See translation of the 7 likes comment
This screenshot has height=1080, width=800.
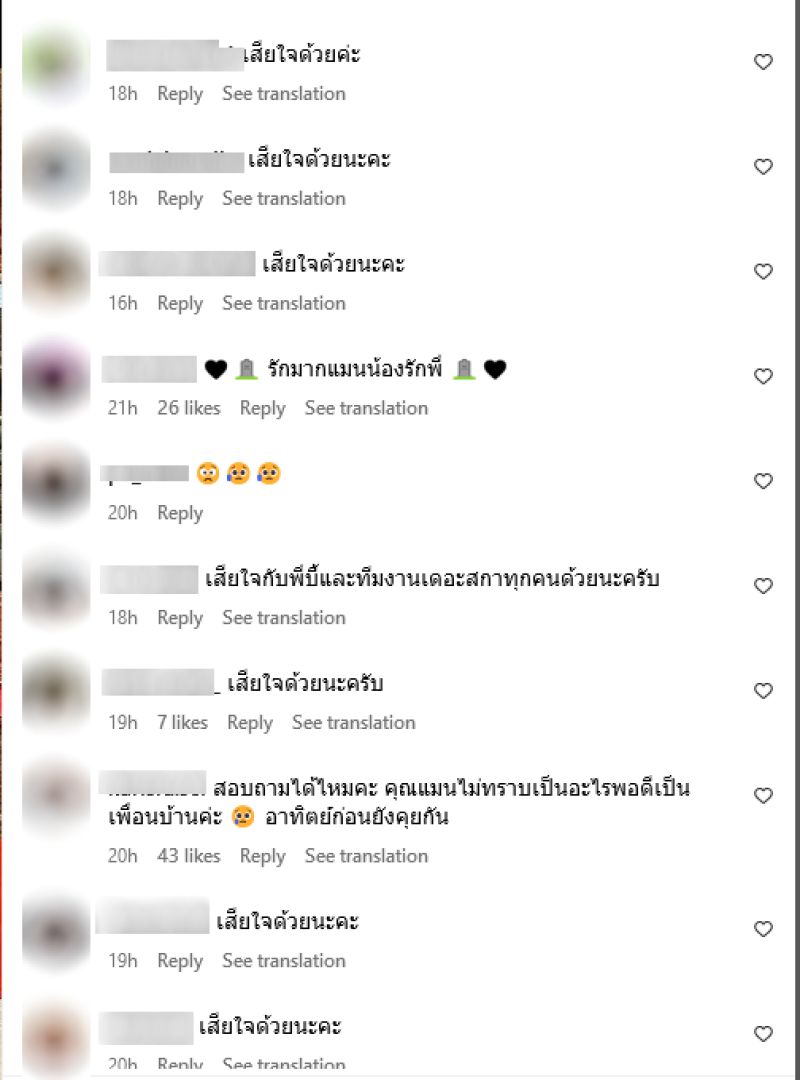tap(353, 722)
